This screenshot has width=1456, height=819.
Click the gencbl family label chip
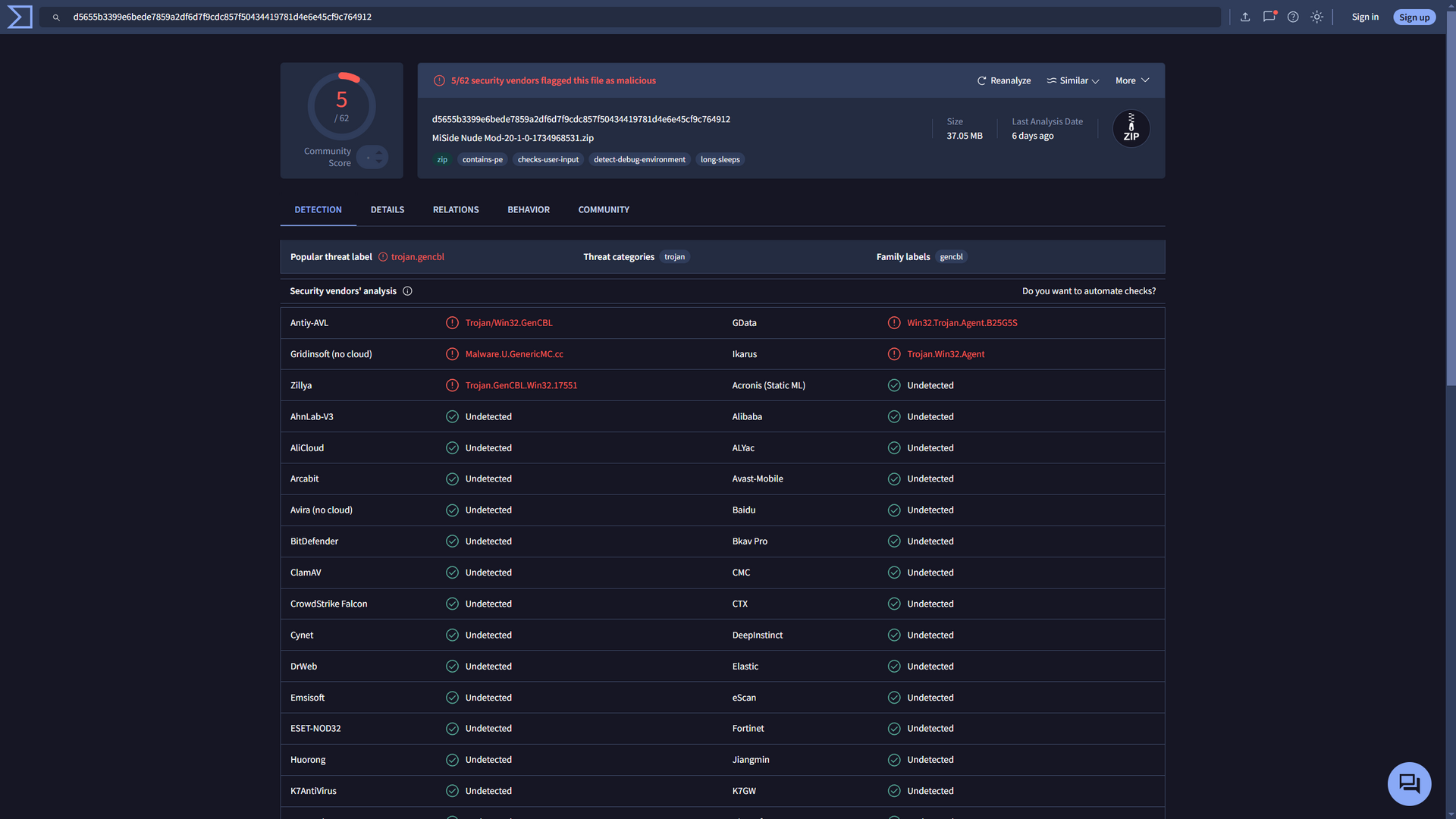pos(951,257)
